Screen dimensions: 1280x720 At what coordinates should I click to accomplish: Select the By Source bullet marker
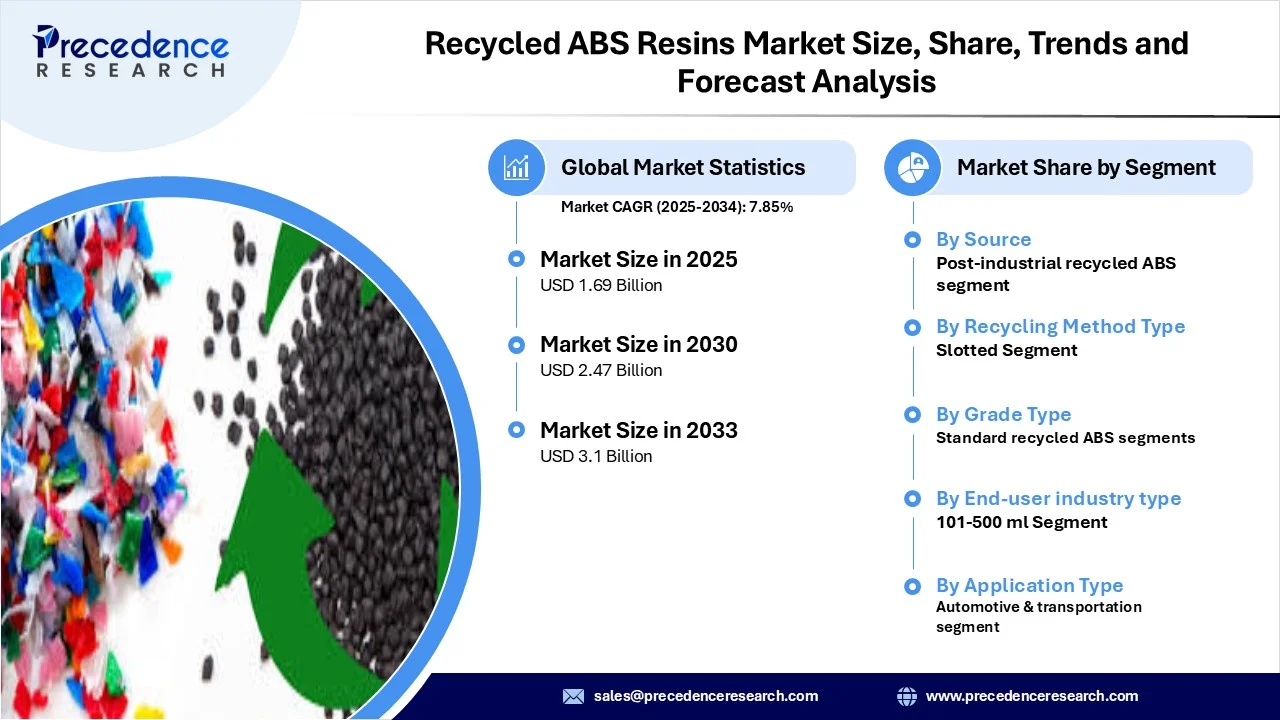[912, 240]
